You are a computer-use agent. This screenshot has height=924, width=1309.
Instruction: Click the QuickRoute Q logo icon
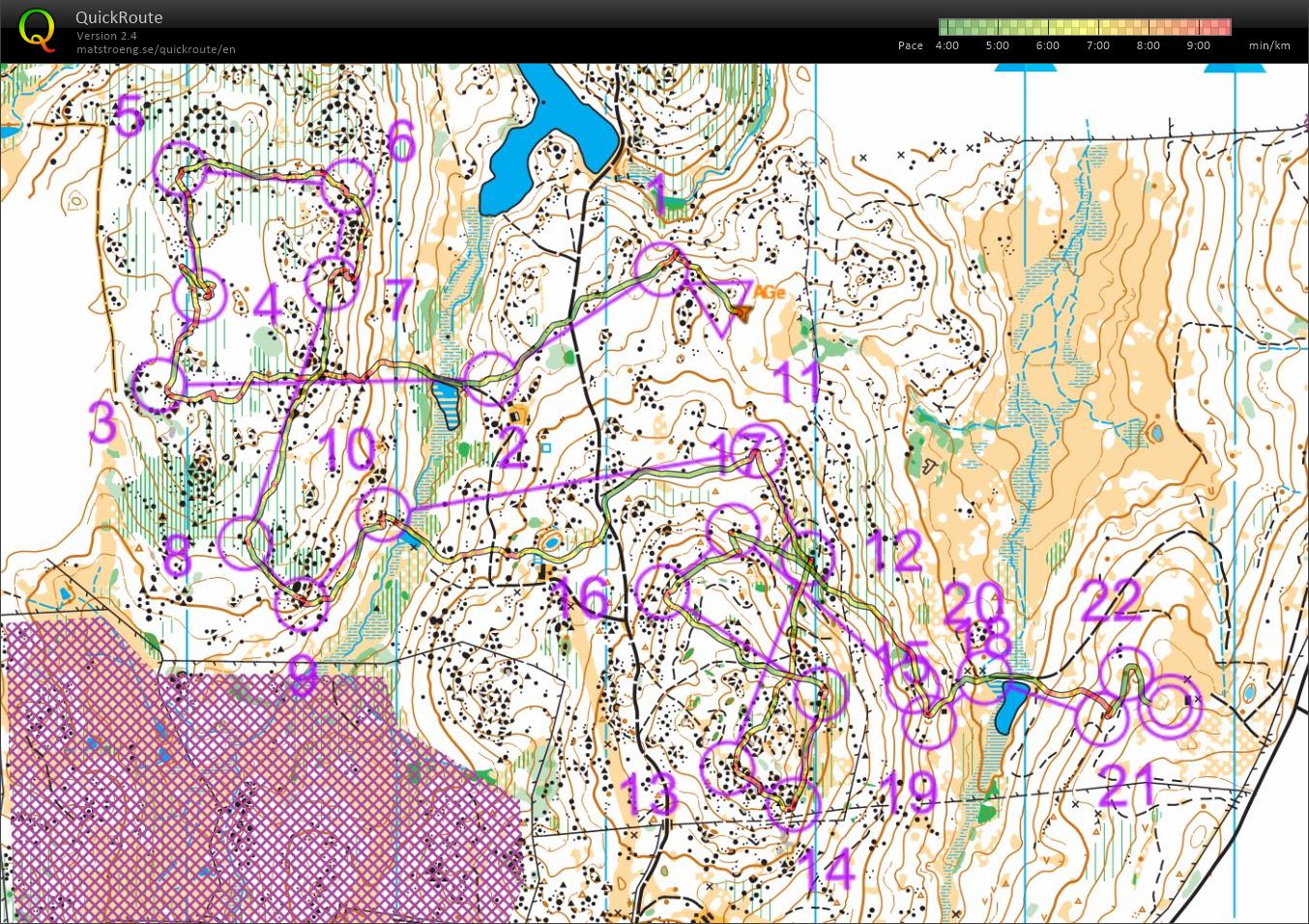[36, 29]
